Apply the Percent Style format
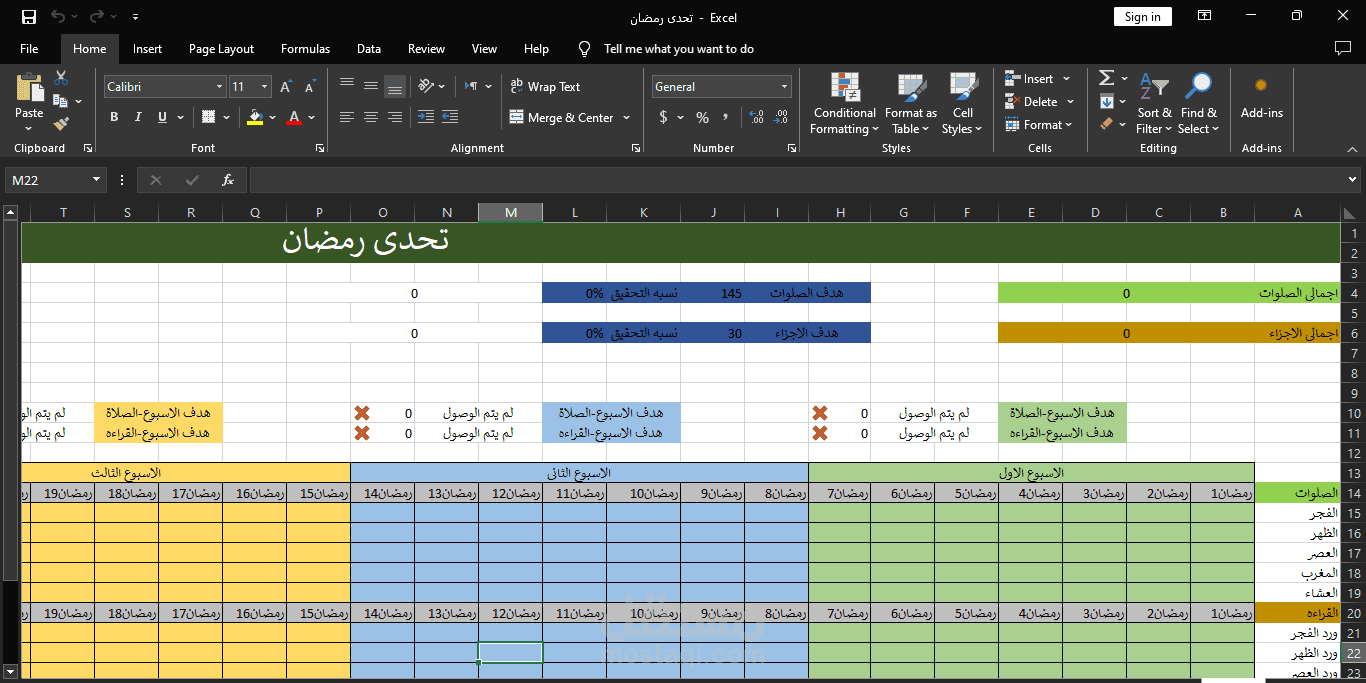This screenshot has height=683, width=1366. pyautogui.click(x=701, y=117)
